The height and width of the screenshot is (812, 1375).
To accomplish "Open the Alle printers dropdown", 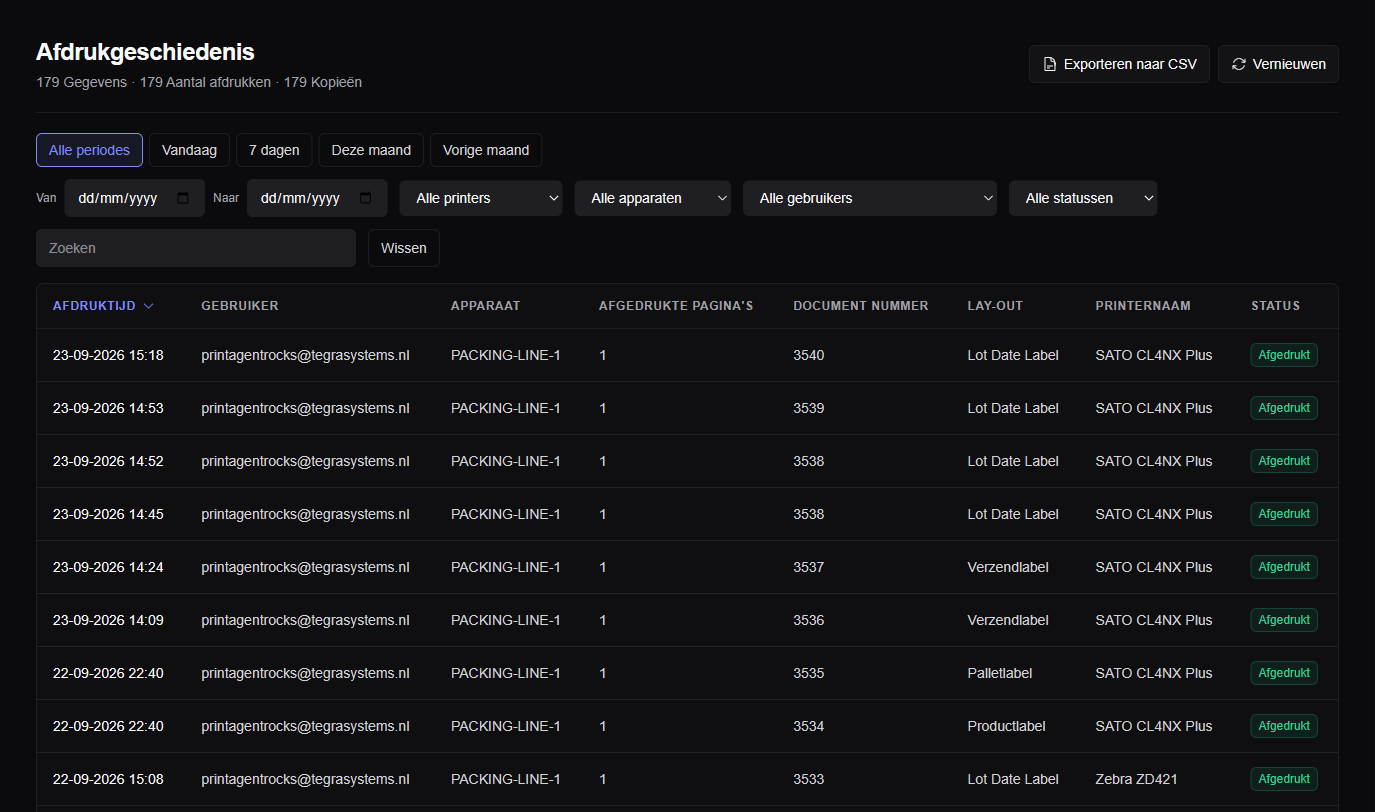I will coord(481,198).
